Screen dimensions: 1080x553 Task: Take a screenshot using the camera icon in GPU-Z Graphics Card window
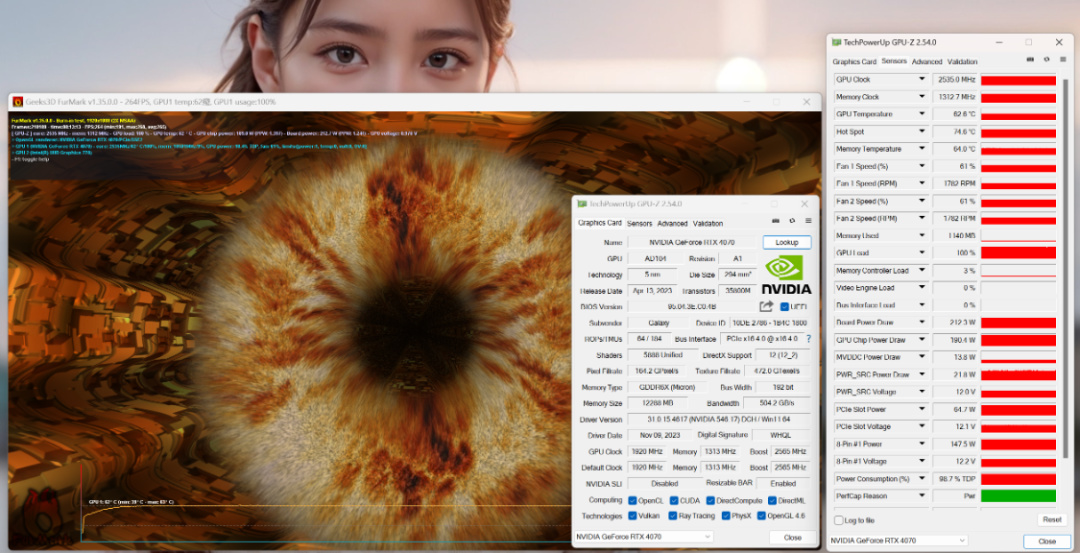776,221
